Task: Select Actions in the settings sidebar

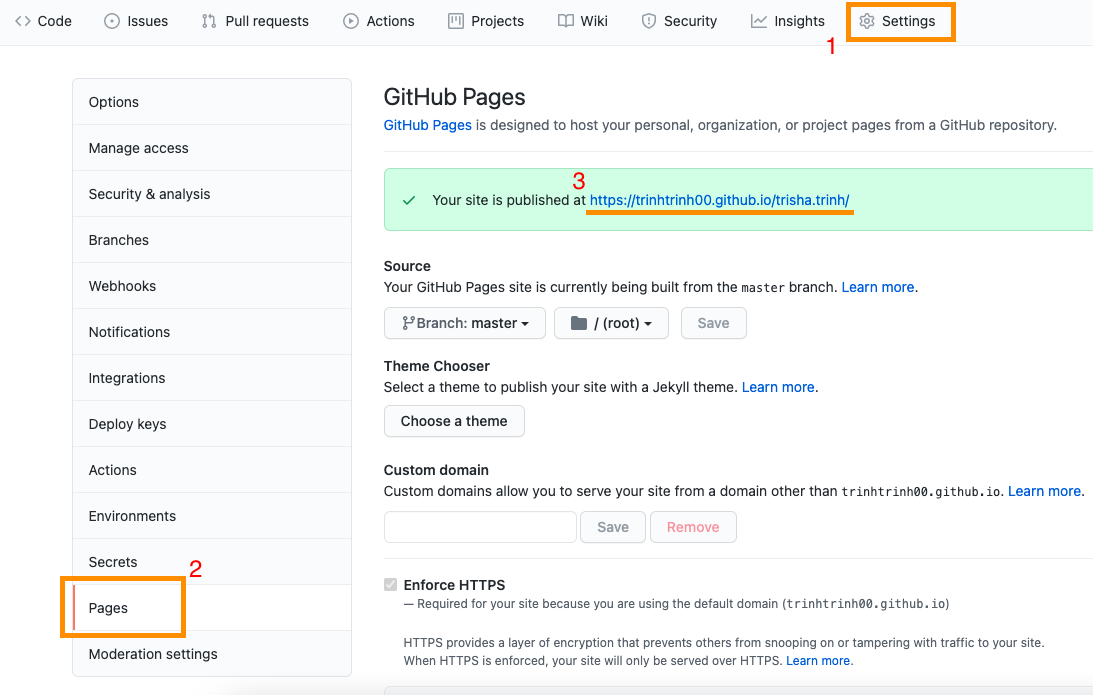Action: (212, 470)
